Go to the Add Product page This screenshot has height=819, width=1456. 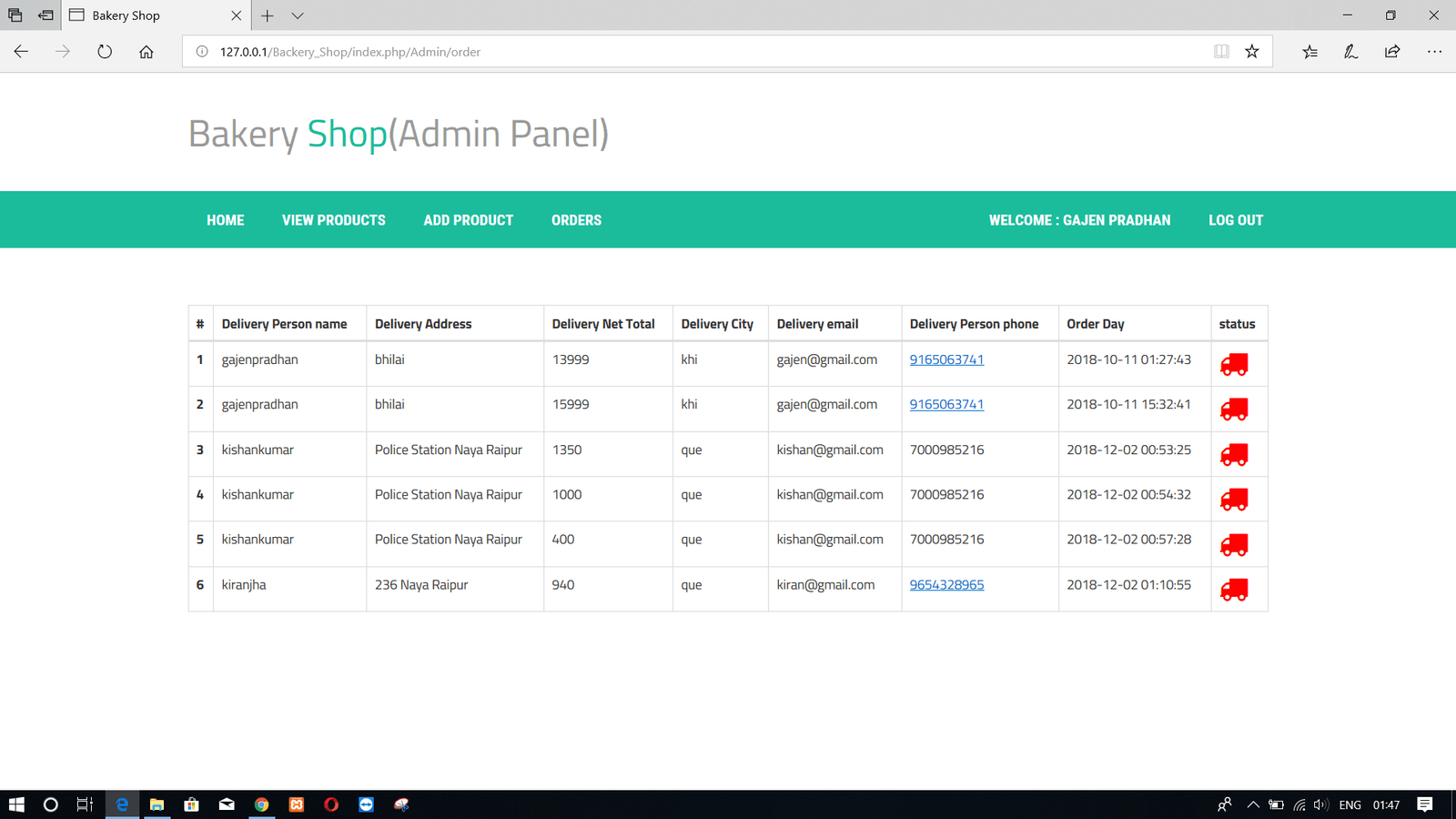click(x=468, y=220)
